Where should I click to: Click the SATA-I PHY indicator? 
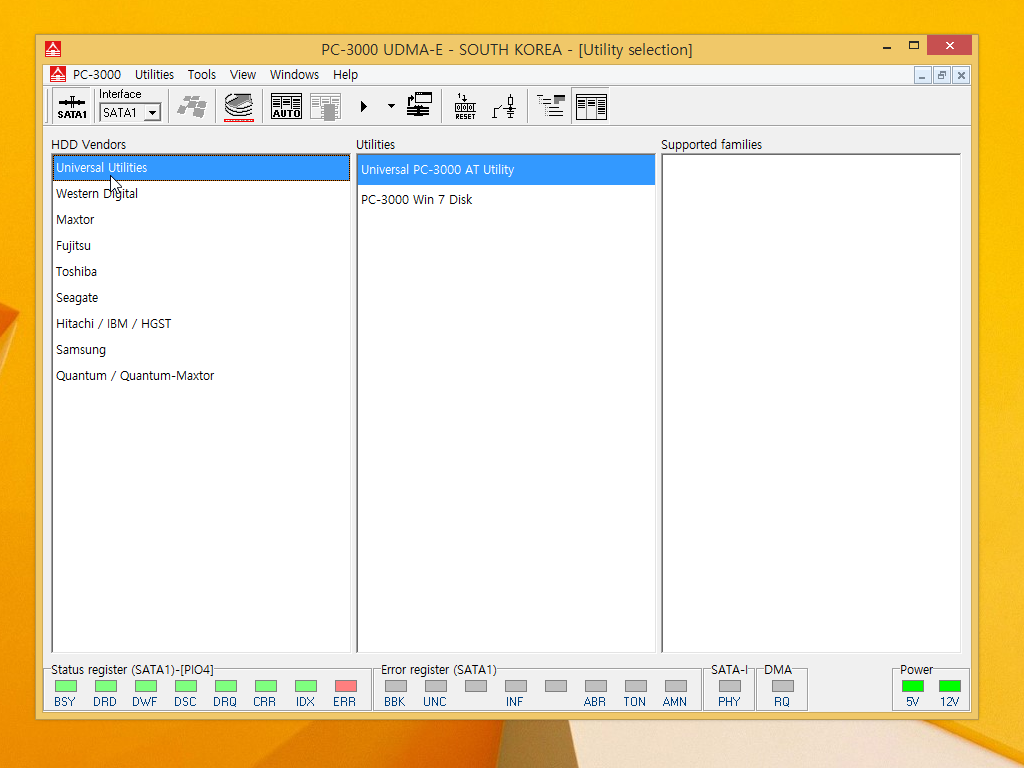[x=729, y=686]
